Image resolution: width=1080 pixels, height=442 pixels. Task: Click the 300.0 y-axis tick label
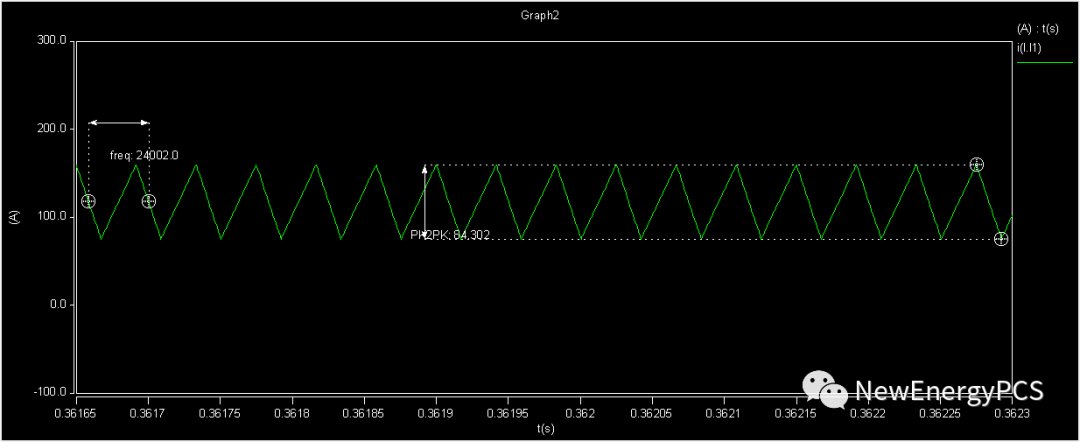coord(51,41)
